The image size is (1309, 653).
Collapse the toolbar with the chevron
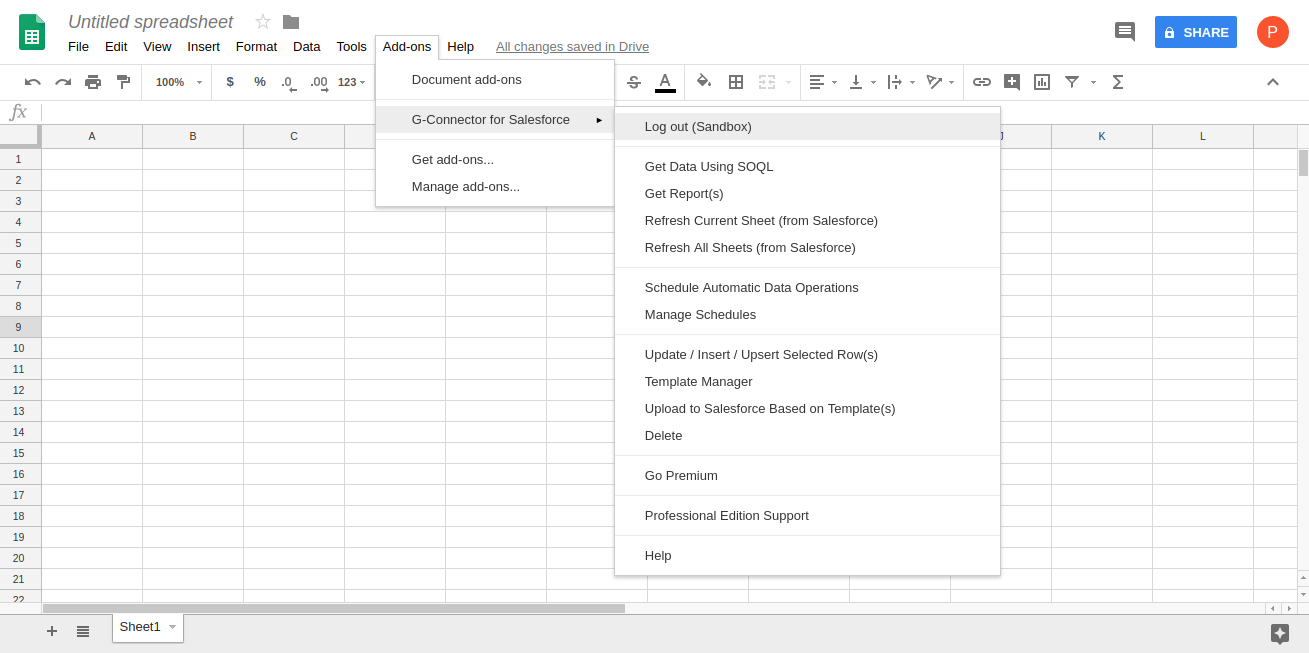click(1273, 82)
